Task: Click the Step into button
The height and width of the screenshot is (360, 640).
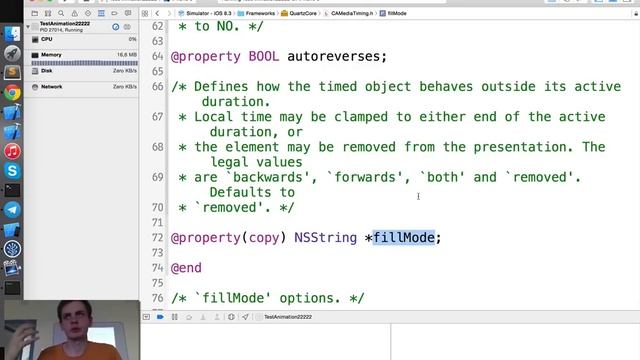Action: click(x=203, y=317)
